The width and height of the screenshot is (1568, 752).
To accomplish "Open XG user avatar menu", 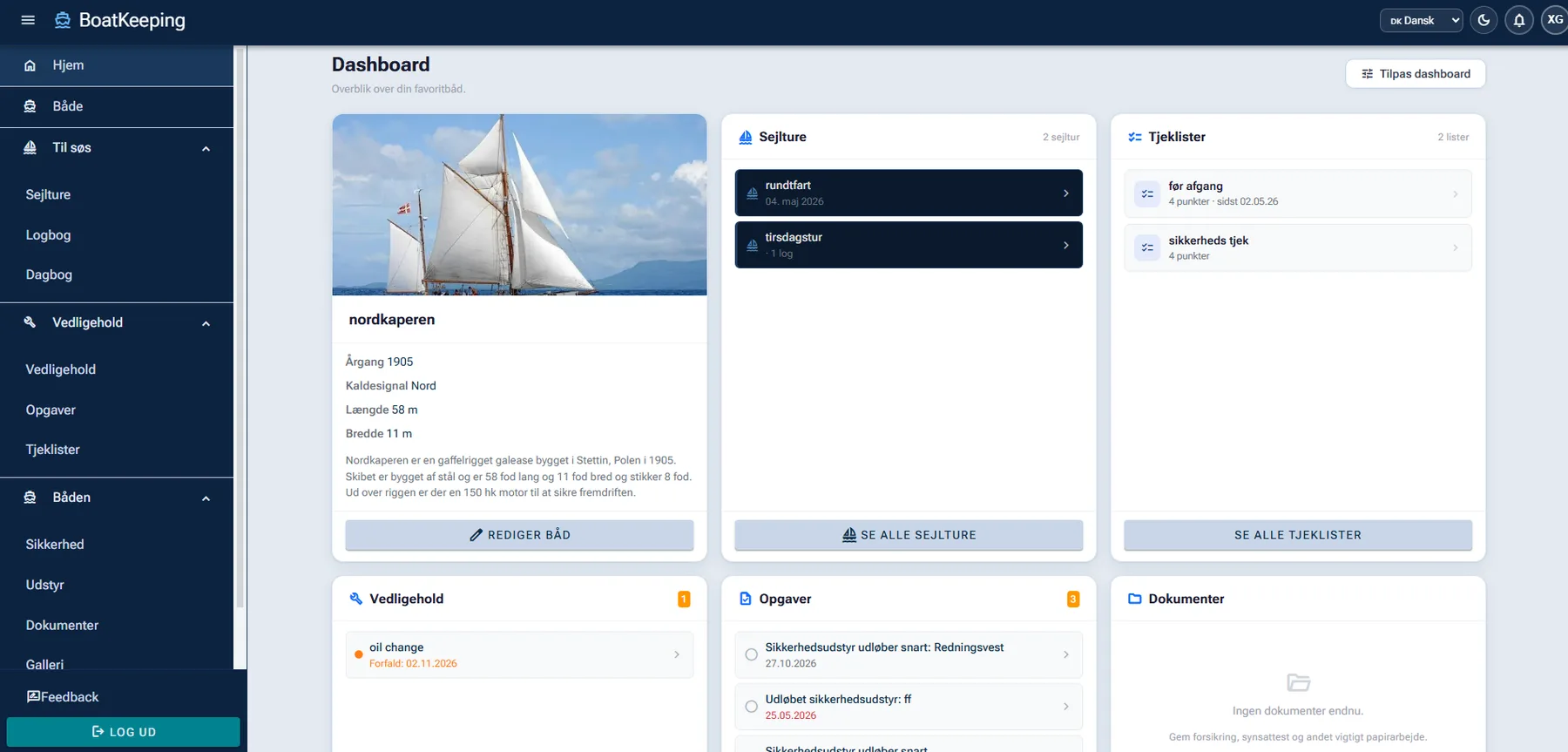I will [x=1555, y=20].
